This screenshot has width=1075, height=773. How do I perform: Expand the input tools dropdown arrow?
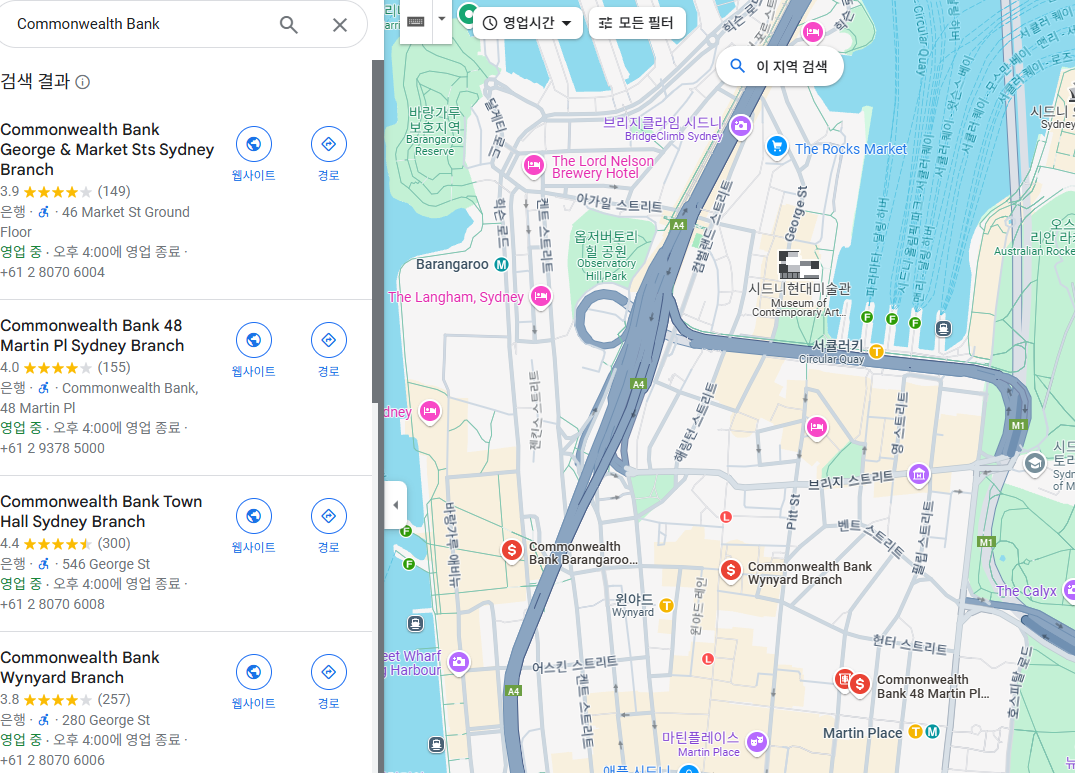point(442,19)
